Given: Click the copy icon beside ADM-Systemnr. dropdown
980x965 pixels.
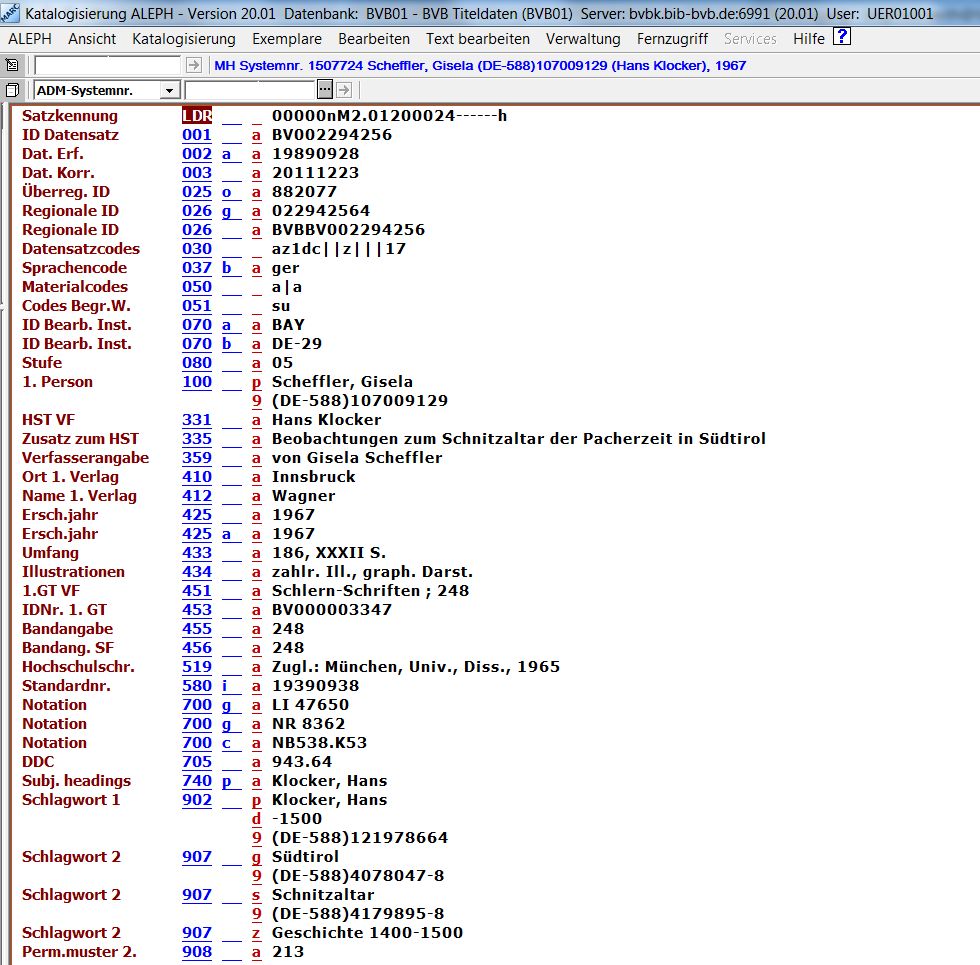Looking at the screenshot, I should 12,90.
